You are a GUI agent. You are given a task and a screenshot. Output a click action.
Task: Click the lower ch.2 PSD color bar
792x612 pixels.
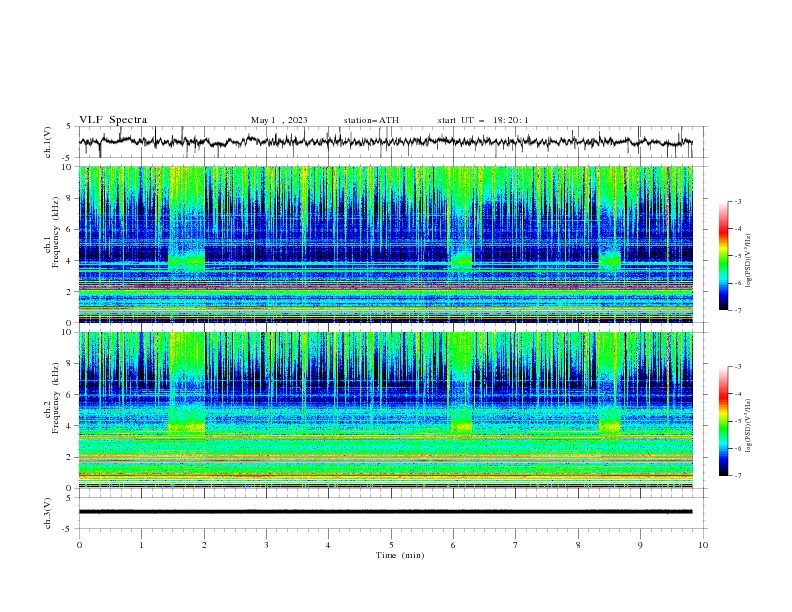[724, 421]
